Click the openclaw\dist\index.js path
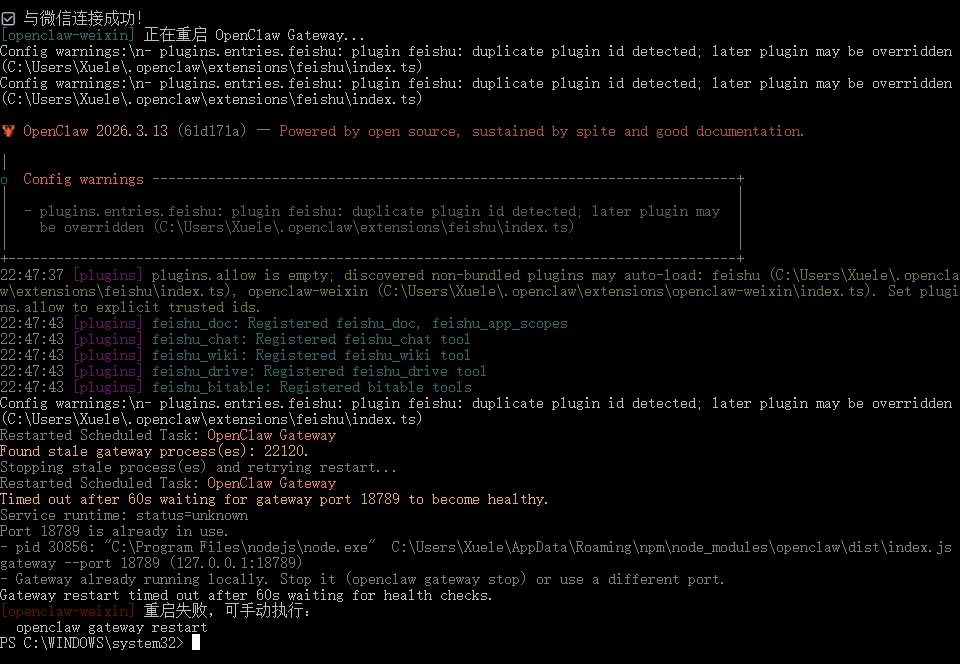This screenshot has height=664, width=960. coord(672,547)
